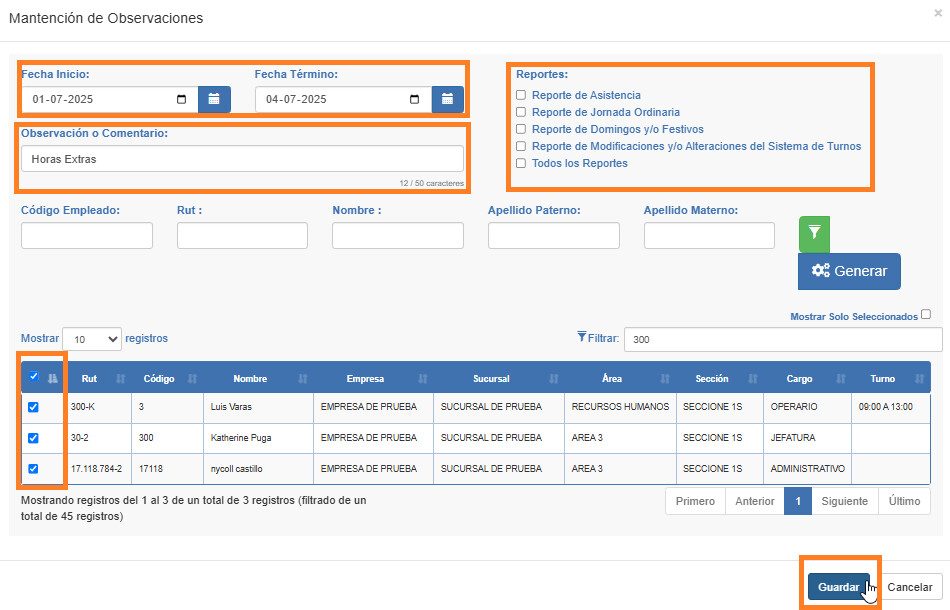The width and height of the screenshot is (950, 610).
Task: Click the turno cell 09:00 A 13:00
Action: [891, 407]
